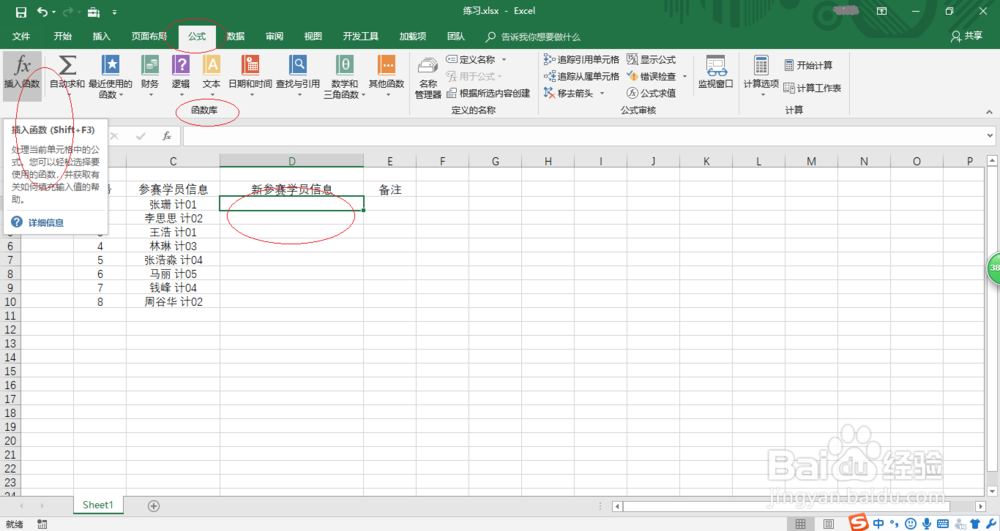Expand the Undo history dropdown arrow
The width and height of the screenshot is (1000, 531).
54,12
